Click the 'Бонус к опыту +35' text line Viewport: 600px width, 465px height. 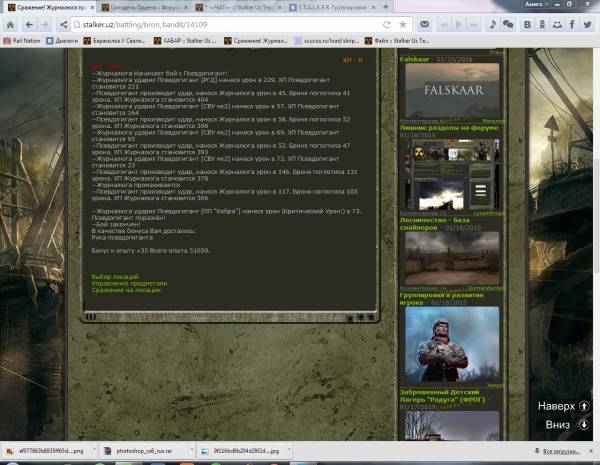[150, 251]
